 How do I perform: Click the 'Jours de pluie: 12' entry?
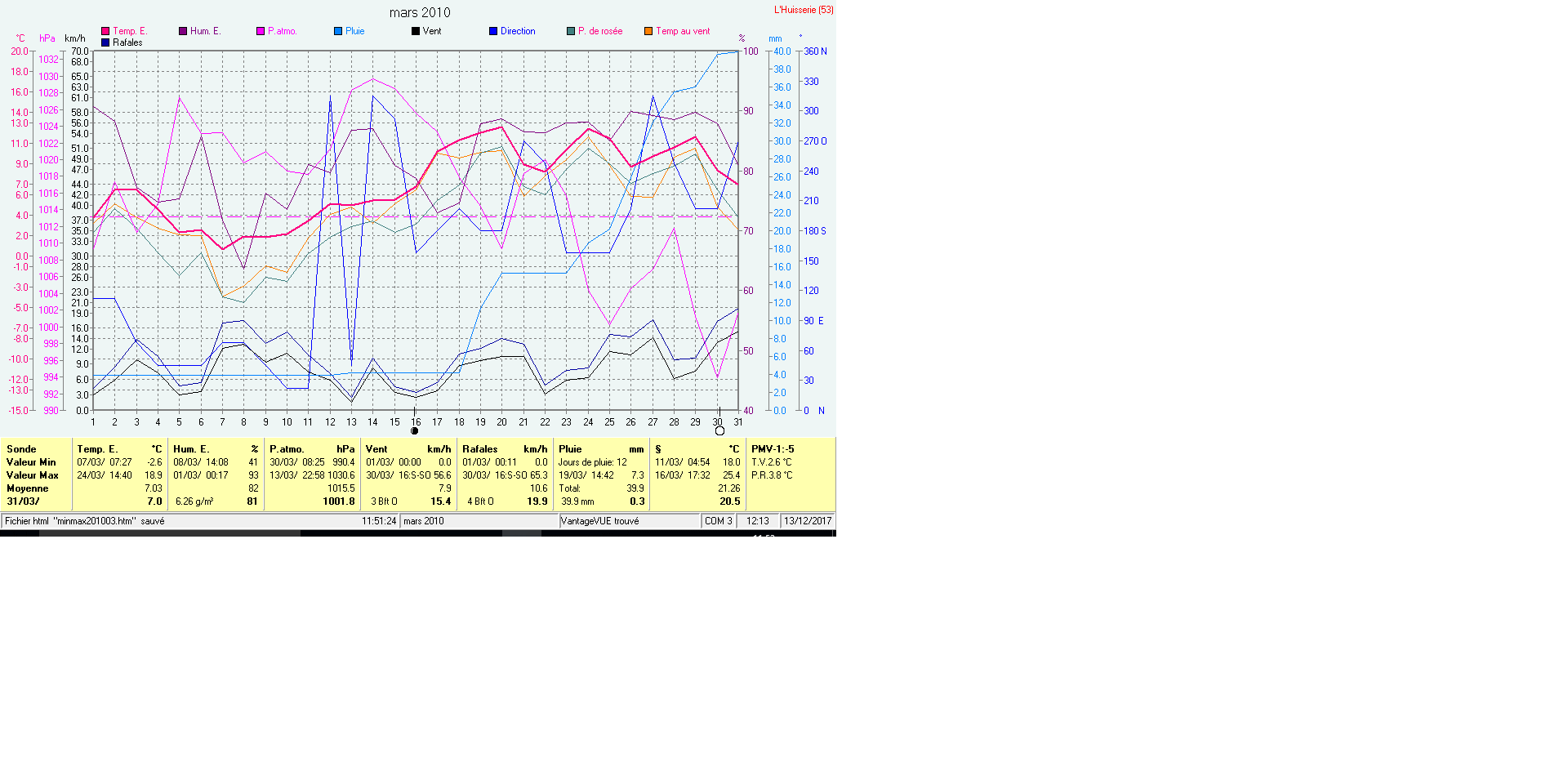pyautogui.click(x=593, y=462)
